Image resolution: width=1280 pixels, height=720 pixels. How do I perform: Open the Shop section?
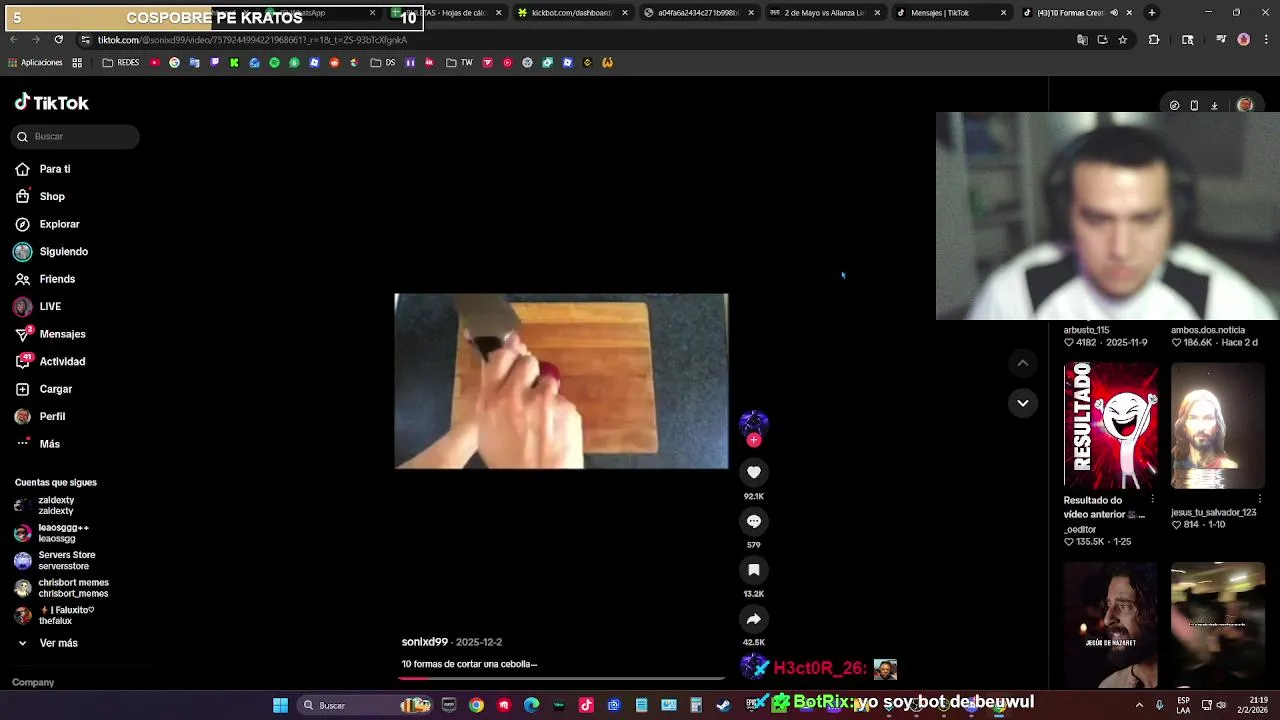(x=40, y=197)
